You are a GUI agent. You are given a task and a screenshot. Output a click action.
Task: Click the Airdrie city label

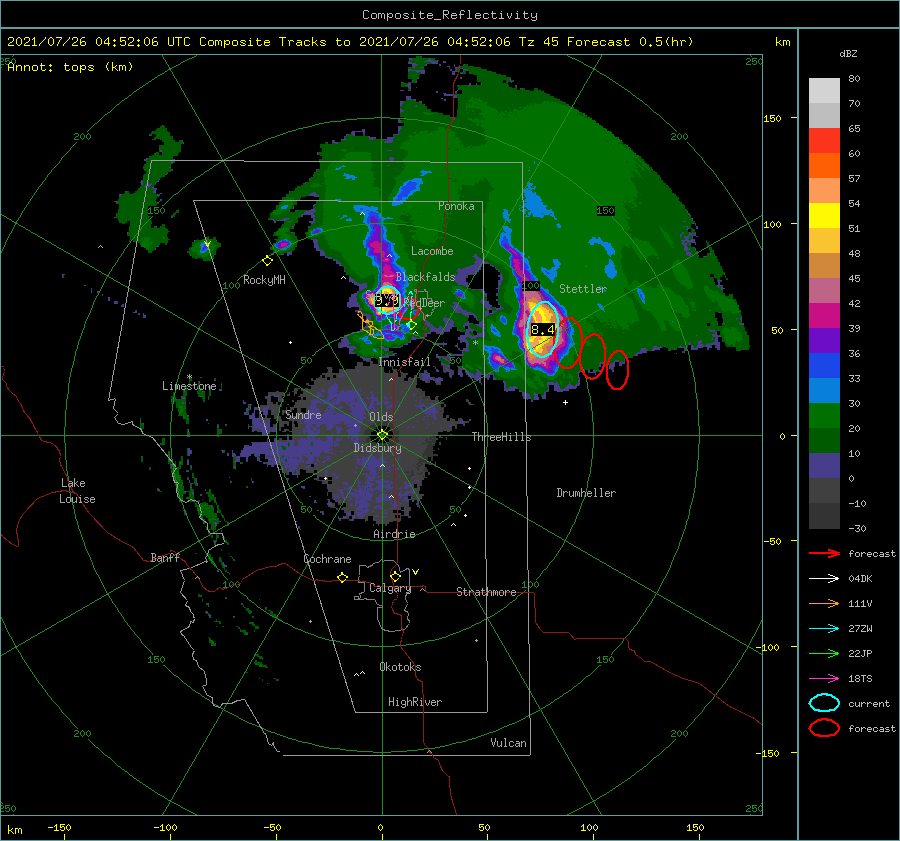pos(394,534)
